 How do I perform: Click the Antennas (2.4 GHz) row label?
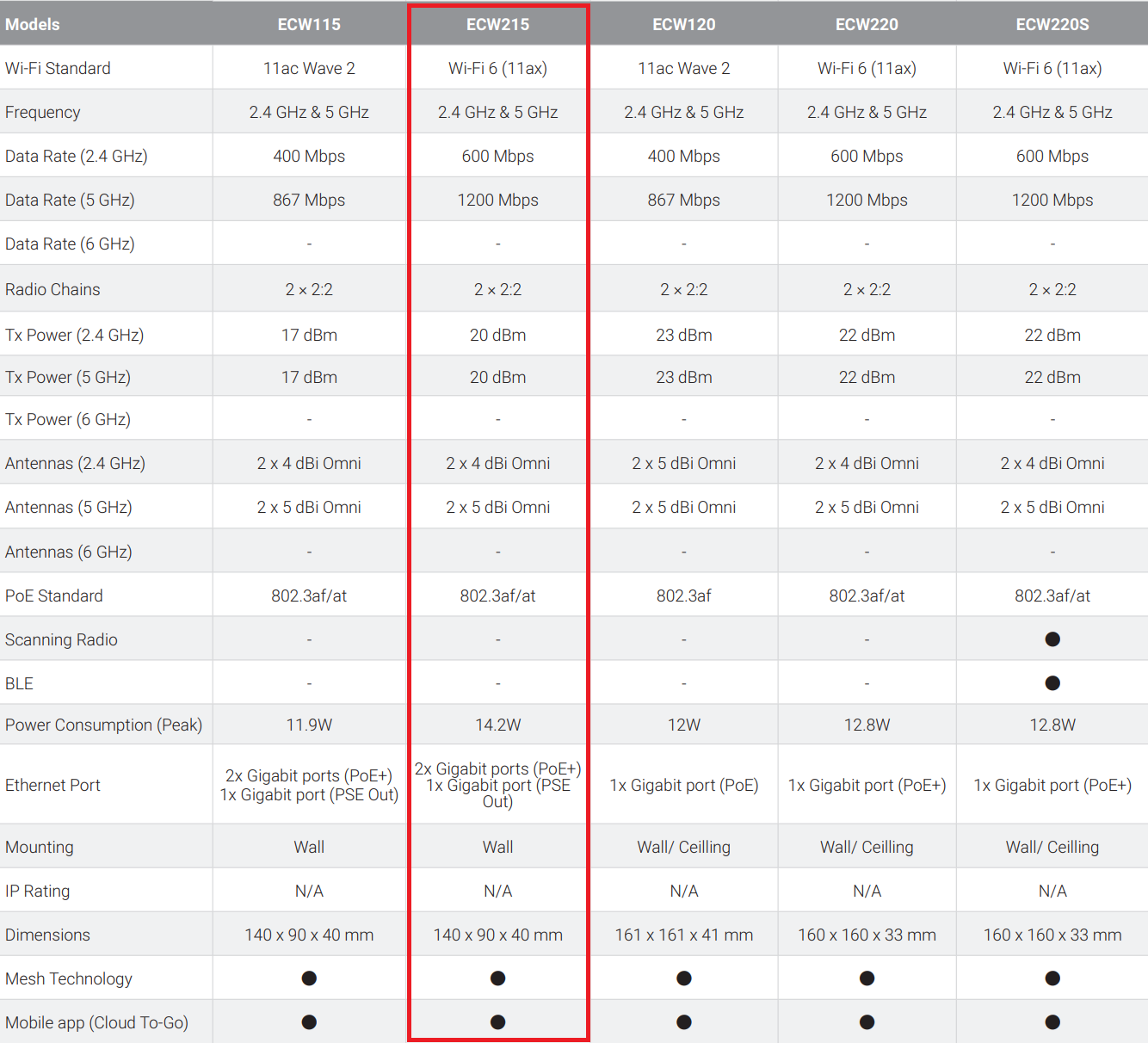75,463
